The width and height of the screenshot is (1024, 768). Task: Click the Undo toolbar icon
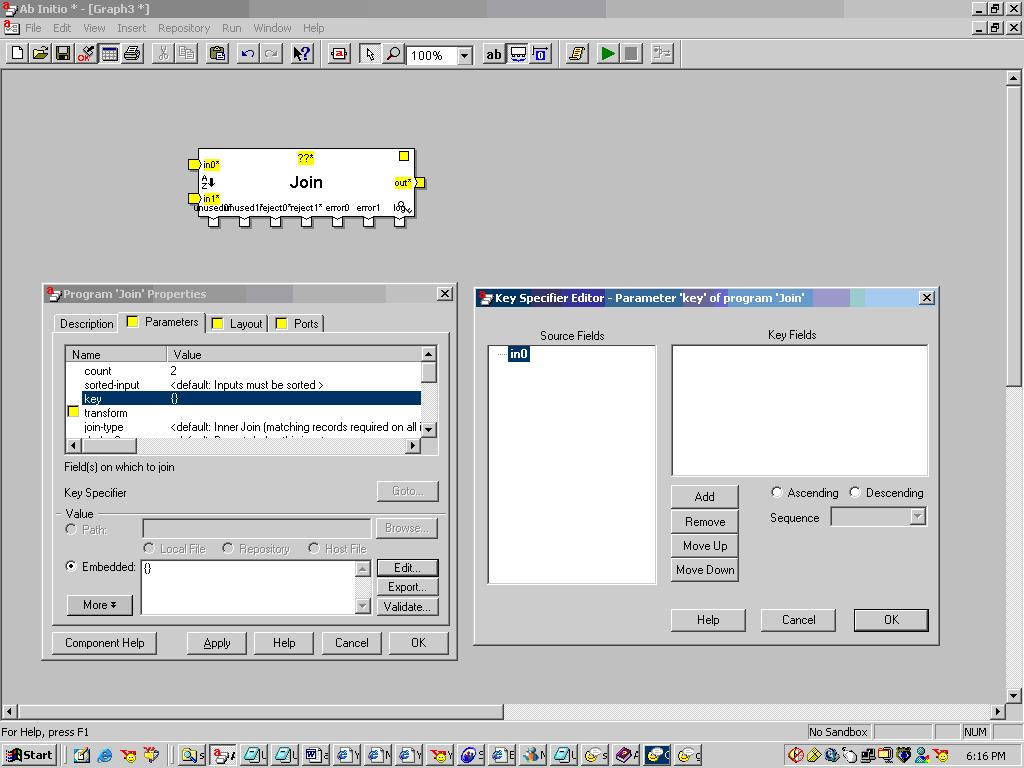click(x=247, y=54)
